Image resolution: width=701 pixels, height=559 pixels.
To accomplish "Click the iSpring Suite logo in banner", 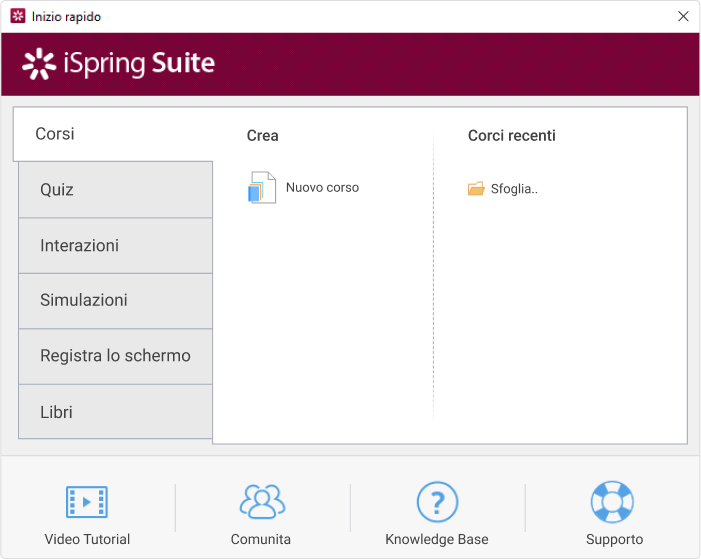I will click(x=118, y=64).
